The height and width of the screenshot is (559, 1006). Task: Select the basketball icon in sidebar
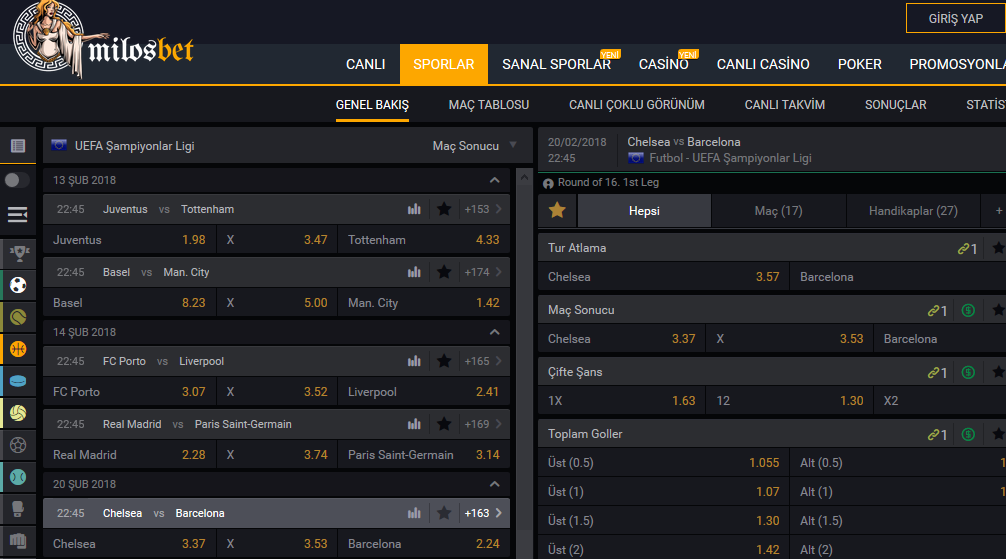tap(18, 349)
